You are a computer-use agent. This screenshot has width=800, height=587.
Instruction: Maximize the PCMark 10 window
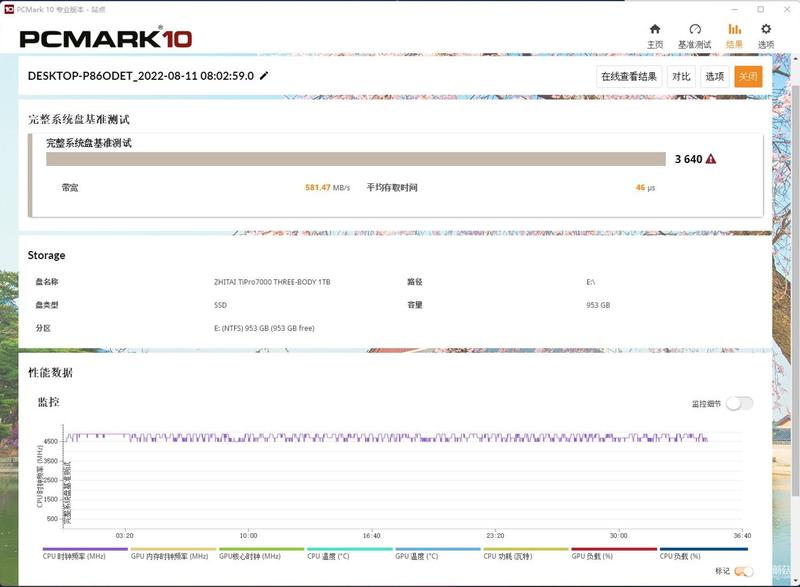761,9
